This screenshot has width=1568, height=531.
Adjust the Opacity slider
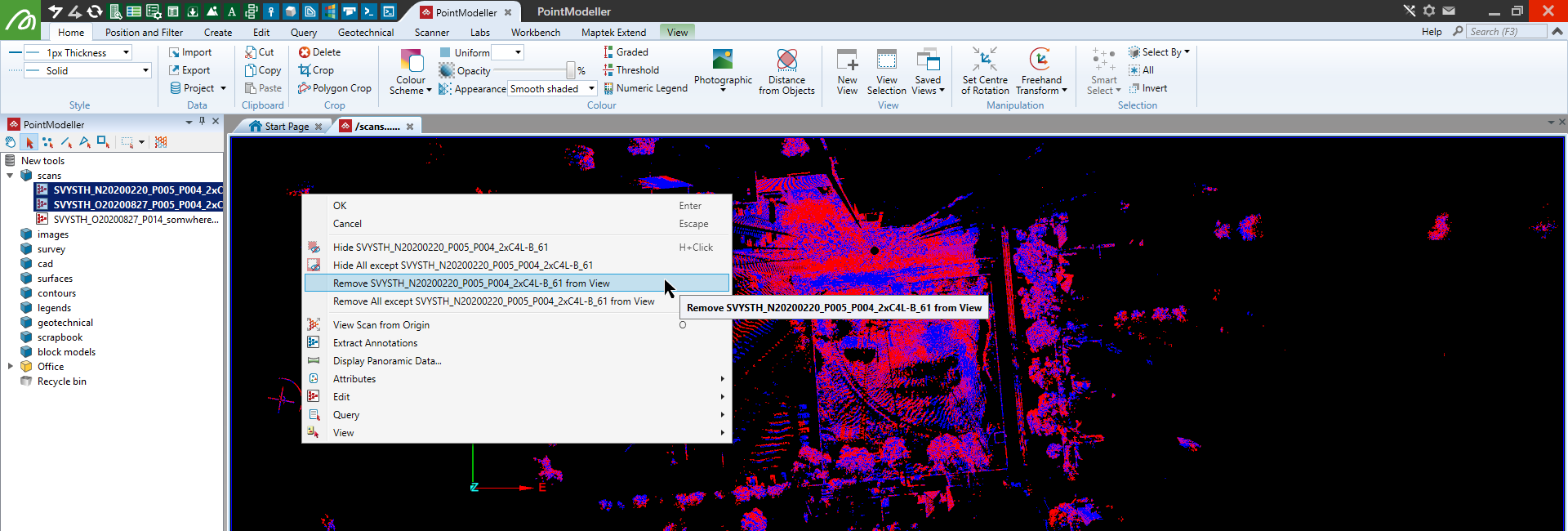tap(532, 70)
